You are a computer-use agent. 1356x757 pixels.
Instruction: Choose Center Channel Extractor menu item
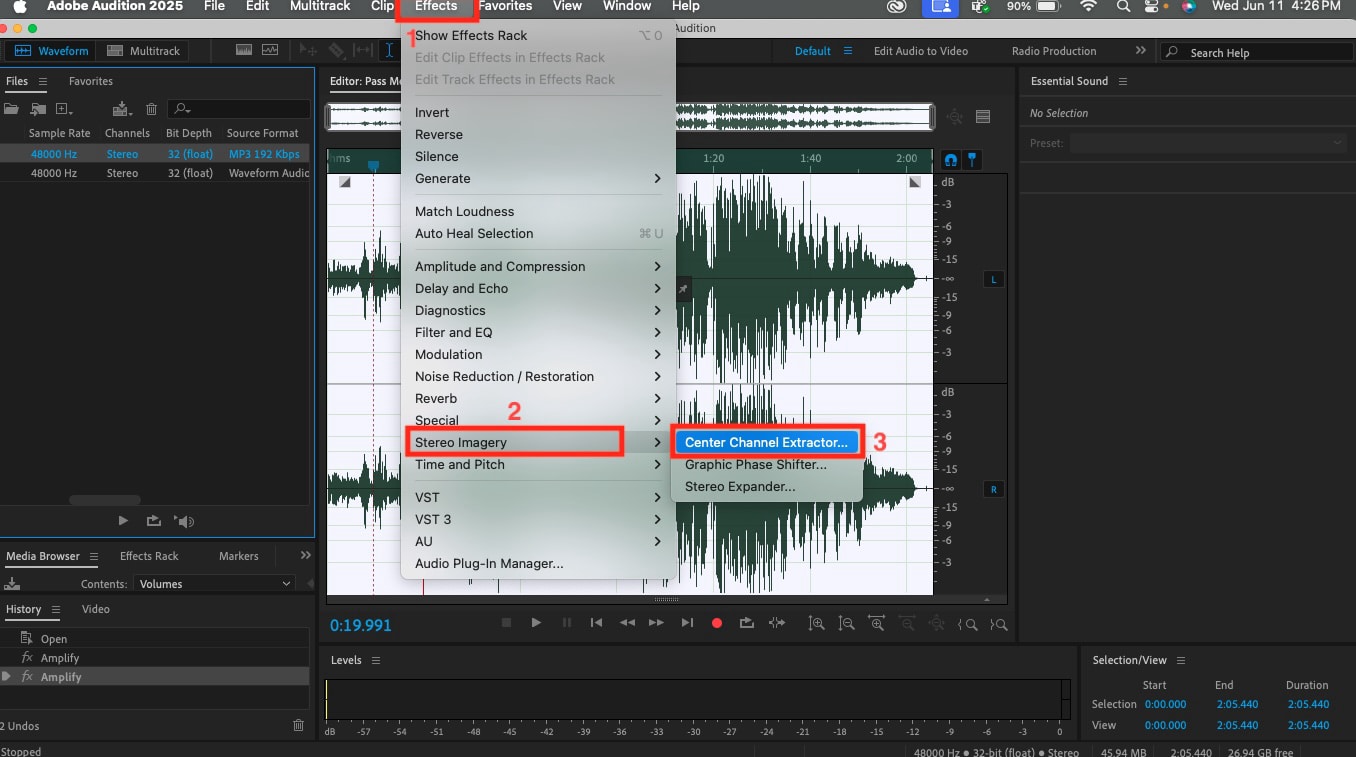click(x=766, y=442)
